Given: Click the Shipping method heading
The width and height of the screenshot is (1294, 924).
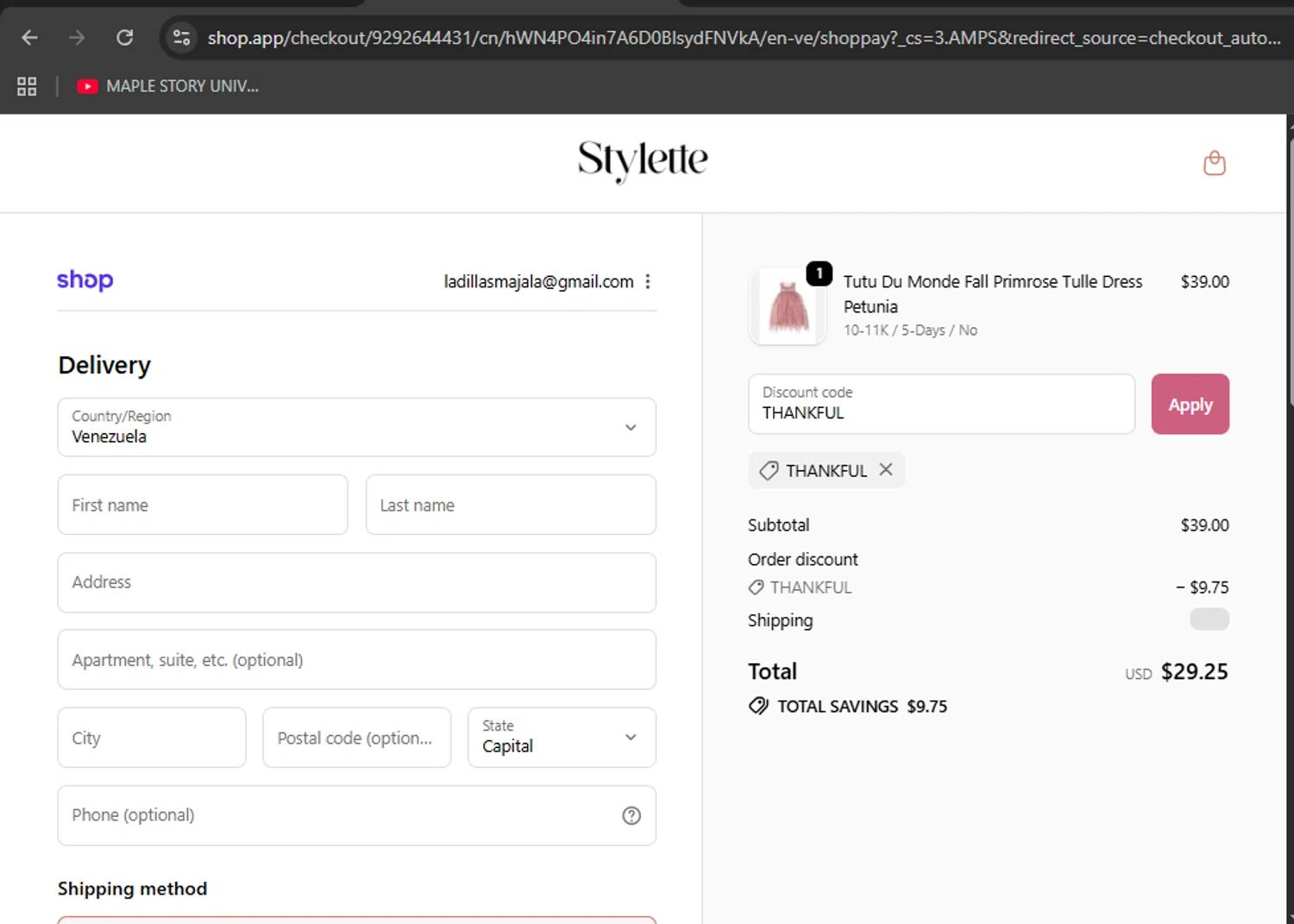Looking at the screenshot, I should tap(132, 889).
